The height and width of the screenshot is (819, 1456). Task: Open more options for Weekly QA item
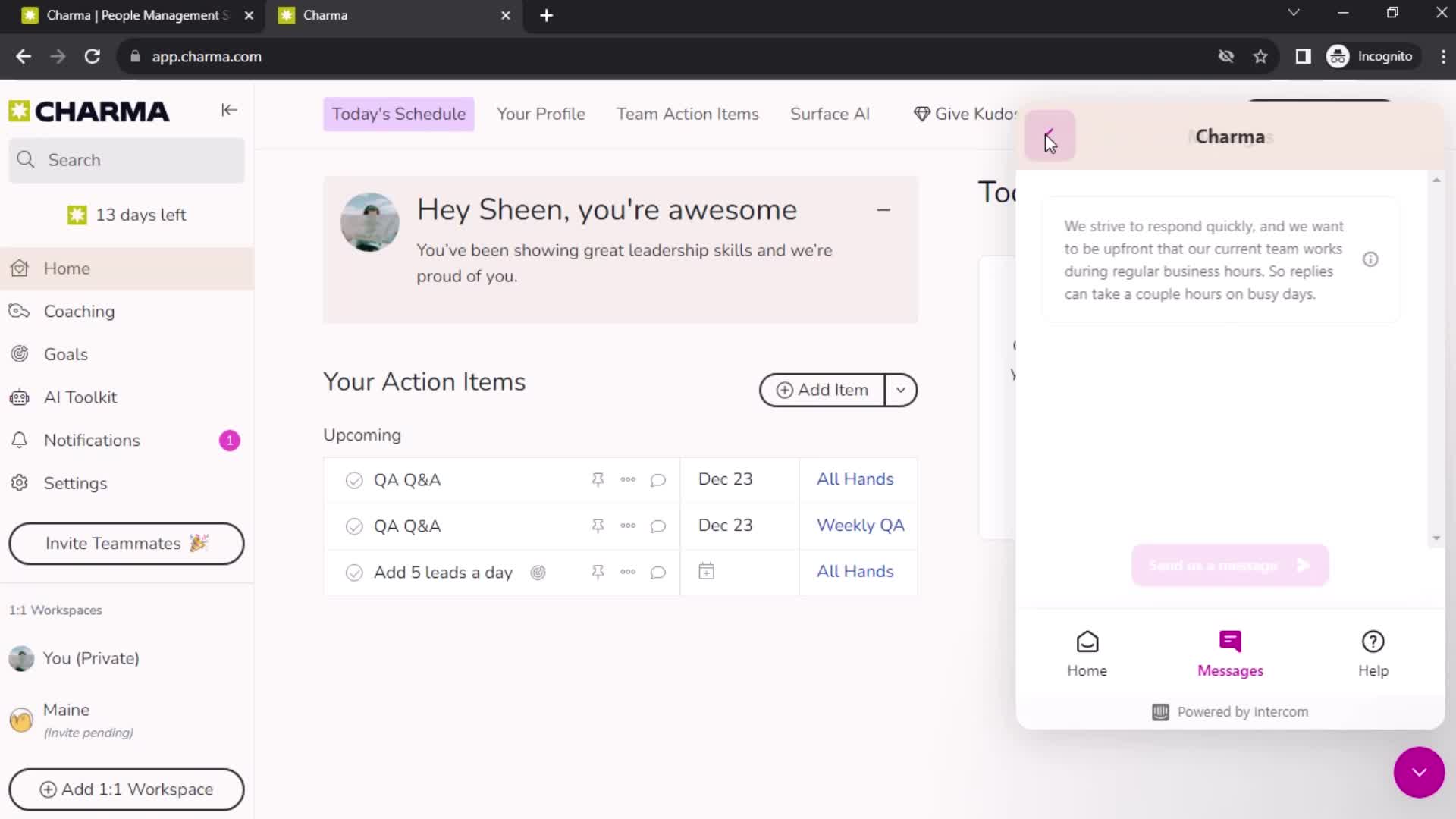coord(628,526)
